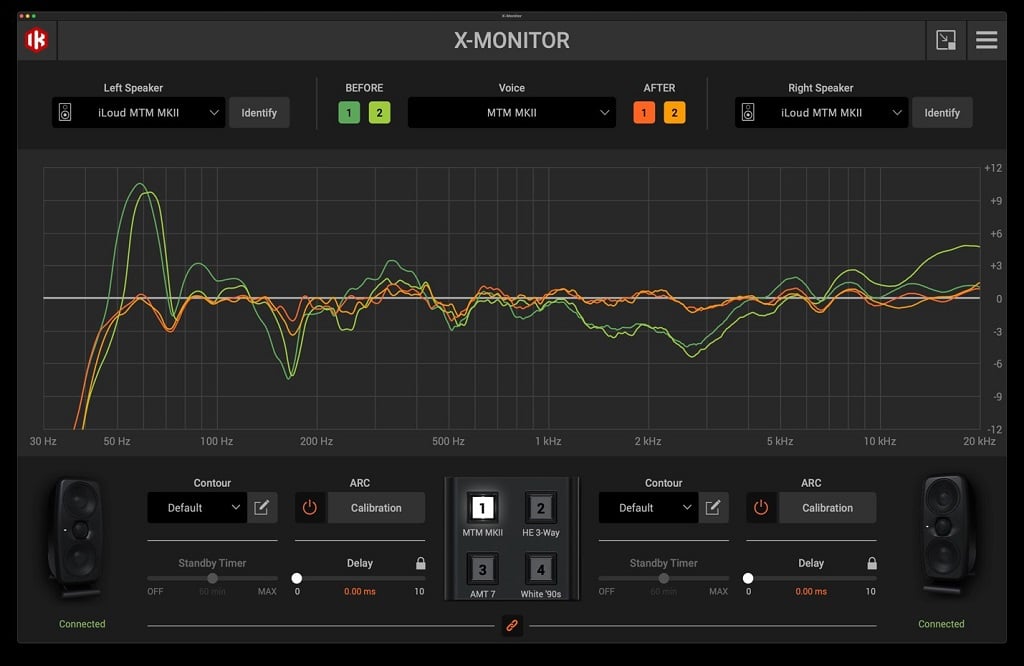Image resolution: width=1024 pixels, height=666 pixels.
Task: Select voice preset 4 White '90s
Action: (x=541, y=569)
